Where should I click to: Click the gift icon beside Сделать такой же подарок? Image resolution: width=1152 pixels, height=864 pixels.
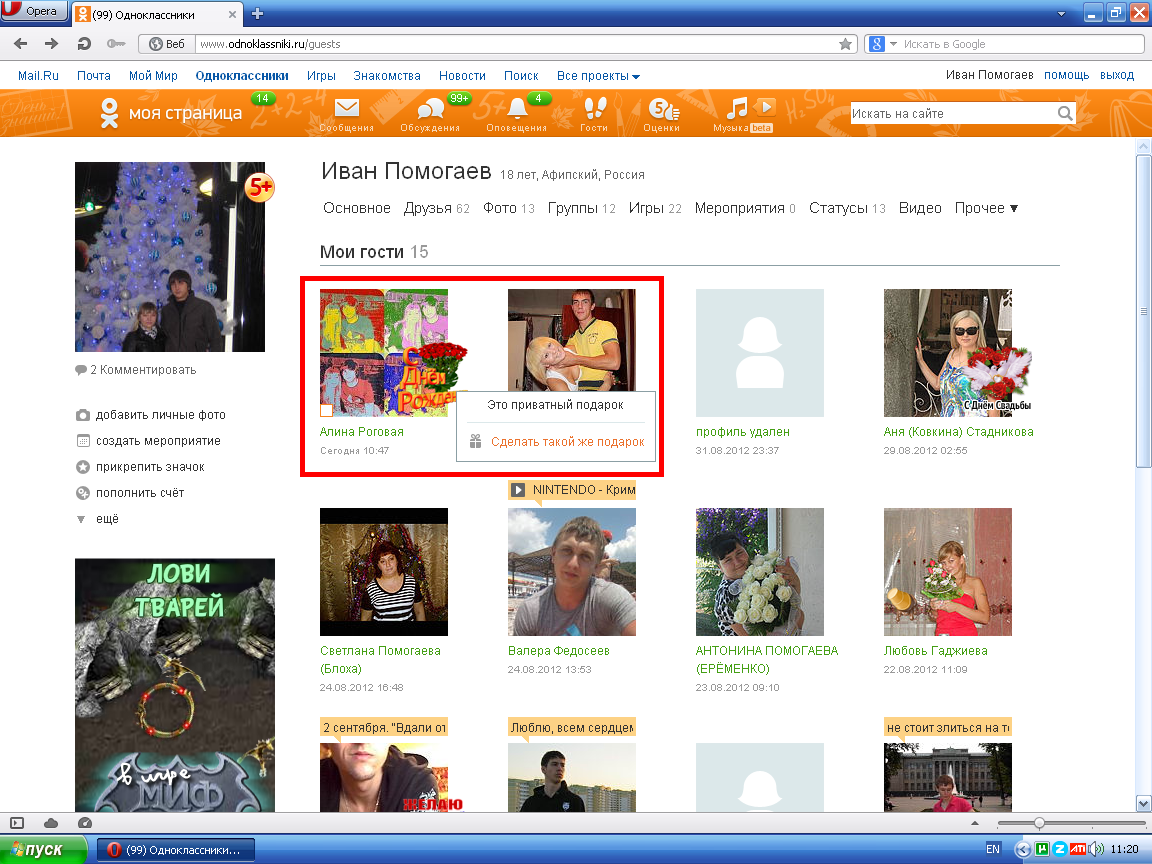(x=476, y=442)
